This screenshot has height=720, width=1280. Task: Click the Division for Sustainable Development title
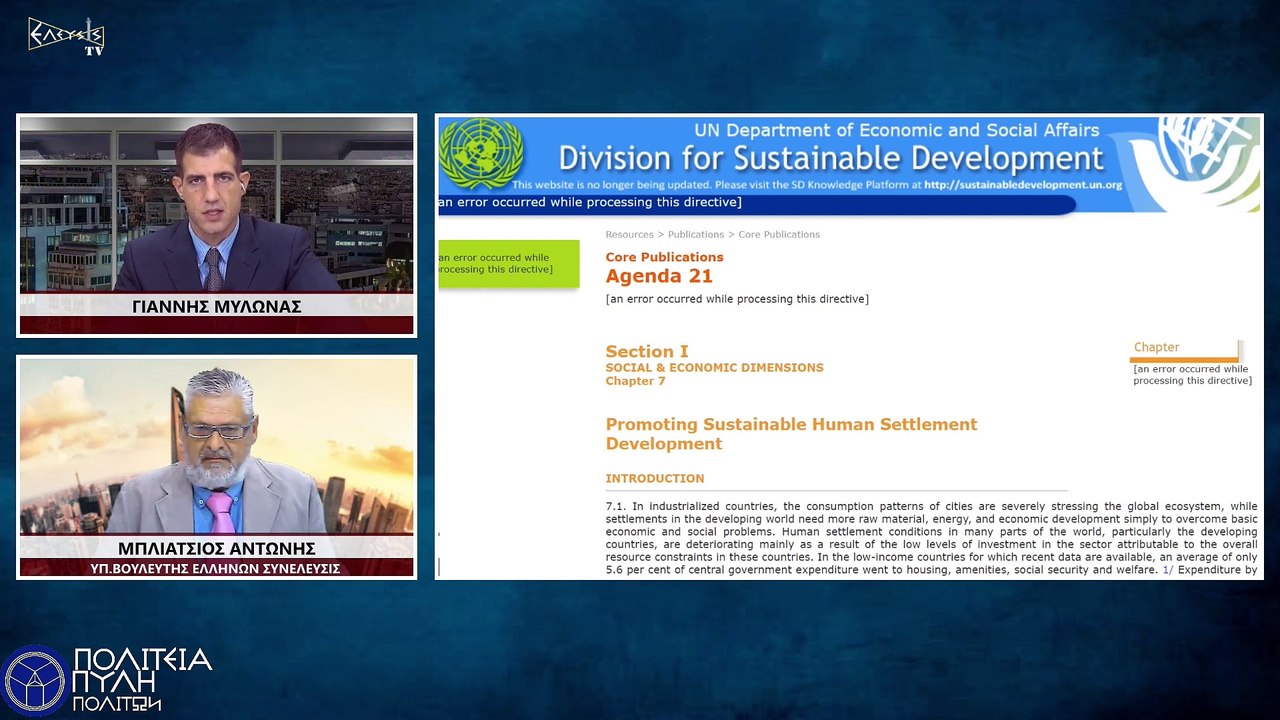831,158
